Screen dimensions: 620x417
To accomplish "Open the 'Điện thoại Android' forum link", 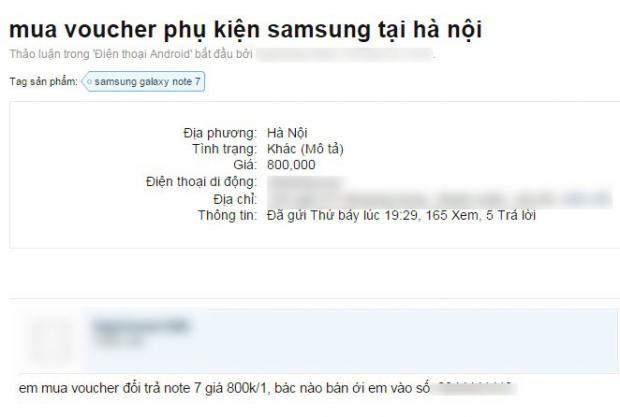I will (143, 54).
